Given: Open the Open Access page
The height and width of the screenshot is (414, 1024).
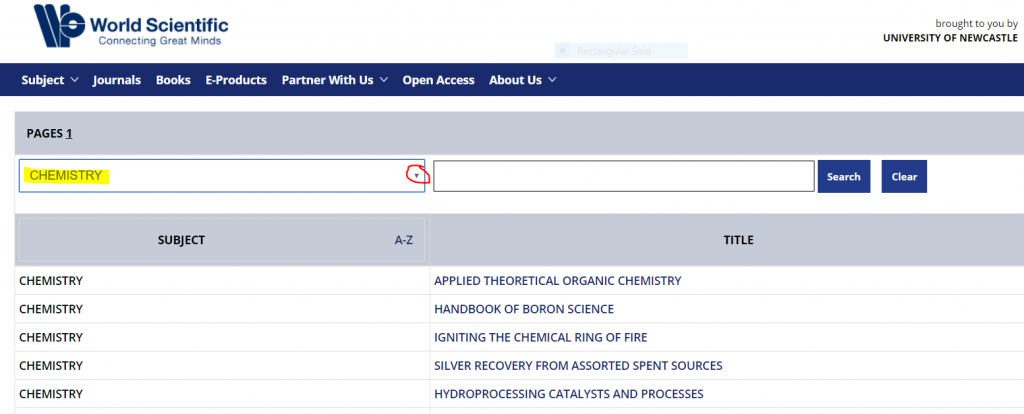Looking at the screenshot, I should [438, 80].
